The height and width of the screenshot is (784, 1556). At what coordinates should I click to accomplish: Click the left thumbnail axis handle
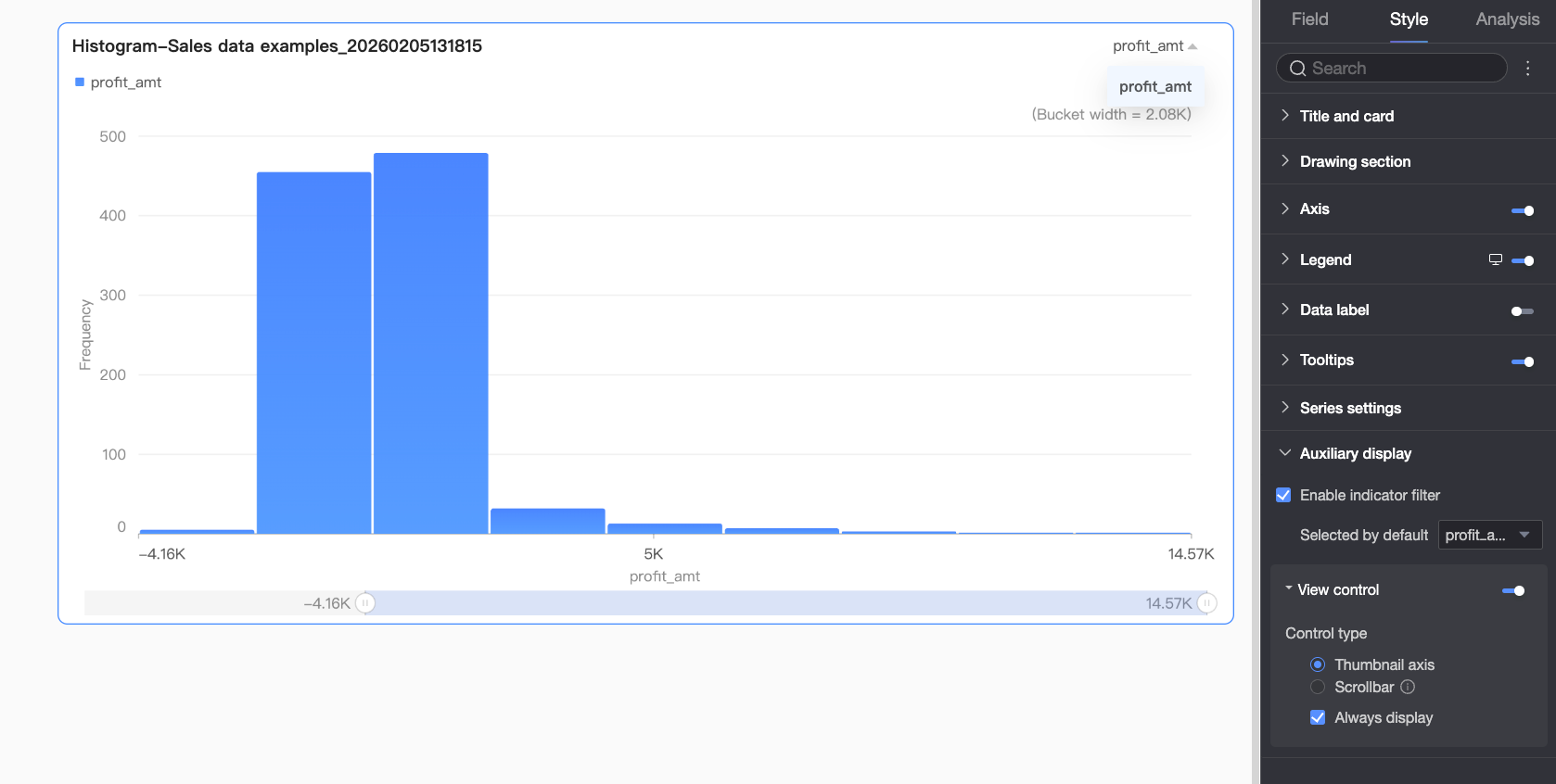pyautogui.click(x=365, y=603)
